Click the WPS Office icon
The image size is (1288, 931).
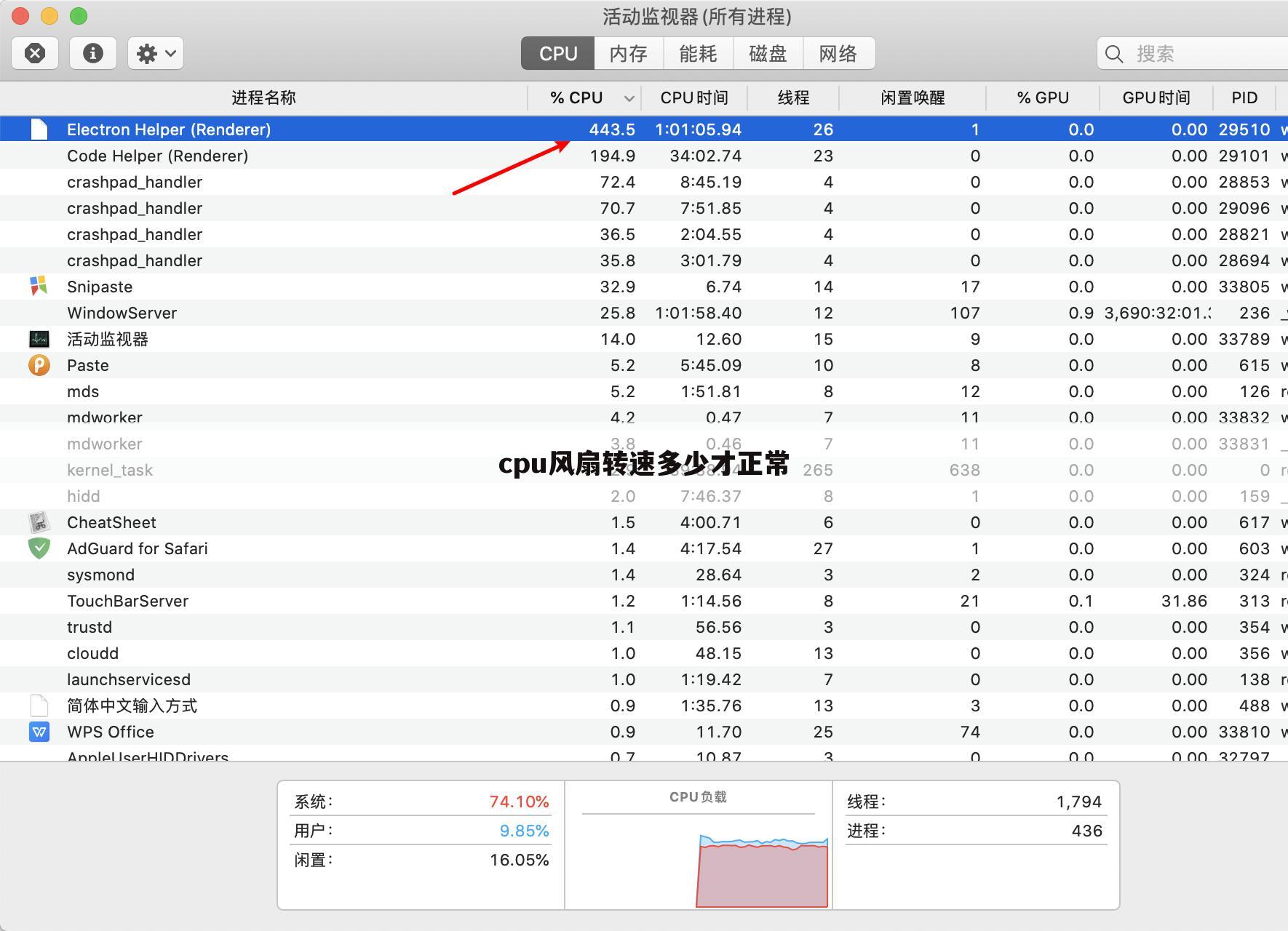39,732
